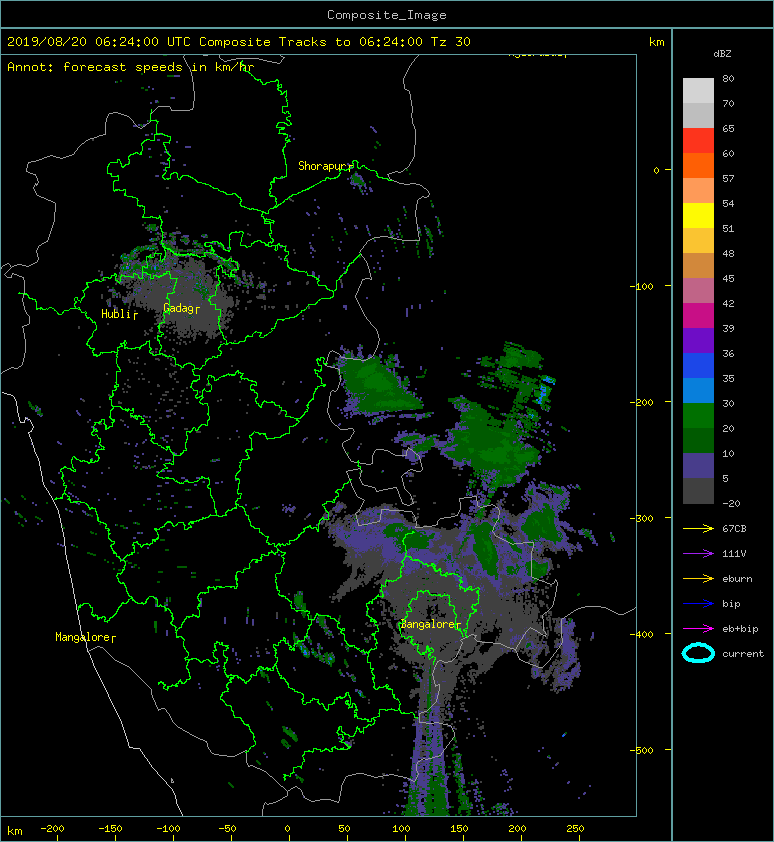Click the yellow 67CB track arrow
Viewport: 774px width, 842px height.
click(698, 528)
